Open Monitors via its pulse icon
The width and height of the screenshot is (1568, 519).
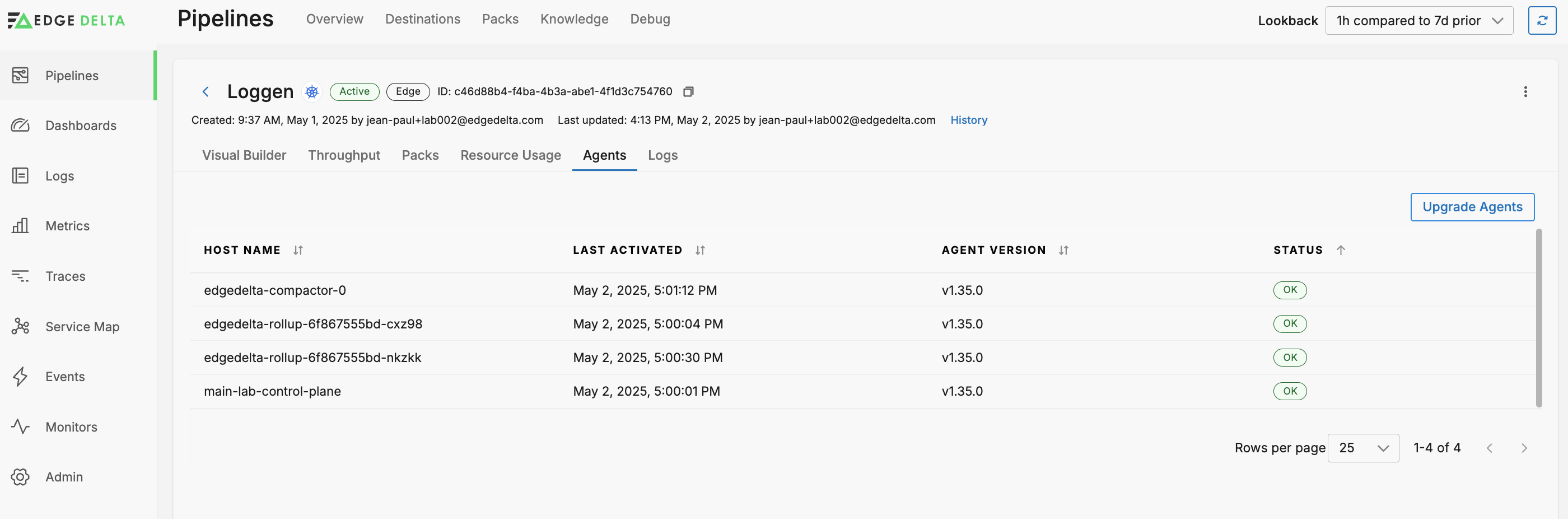click(x=20, y=427)
